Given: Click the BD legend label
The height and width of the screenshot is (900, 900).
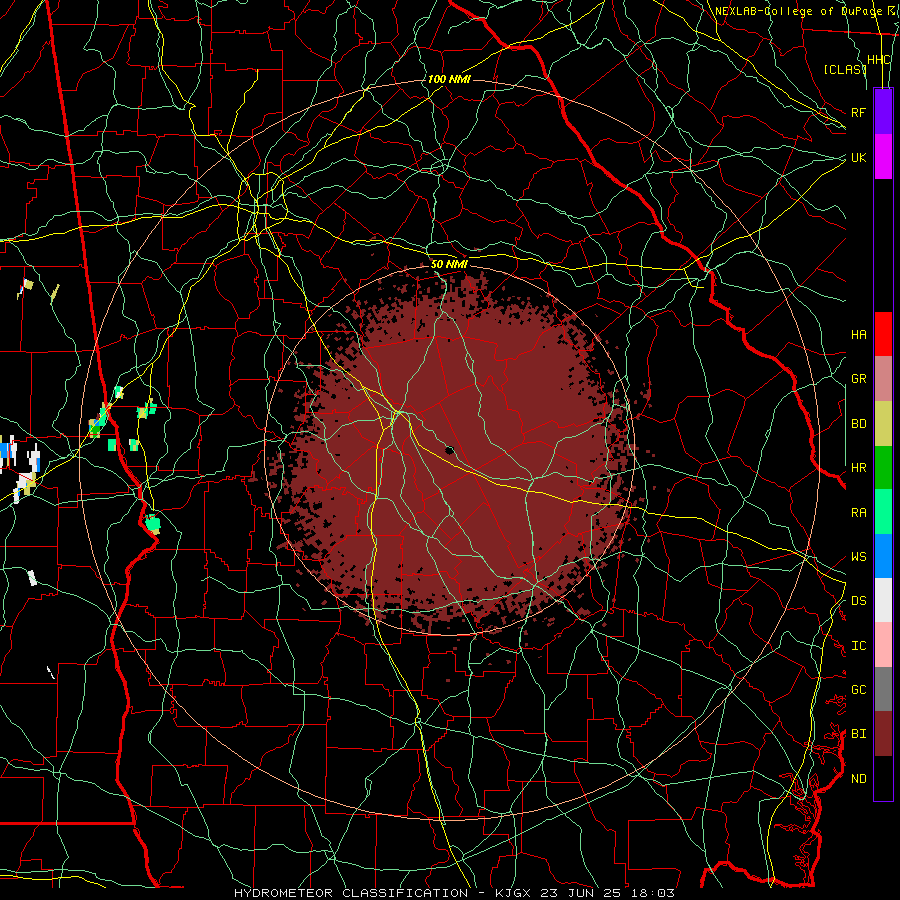Looking at the screenshot, I should click(x=858, y=424).
